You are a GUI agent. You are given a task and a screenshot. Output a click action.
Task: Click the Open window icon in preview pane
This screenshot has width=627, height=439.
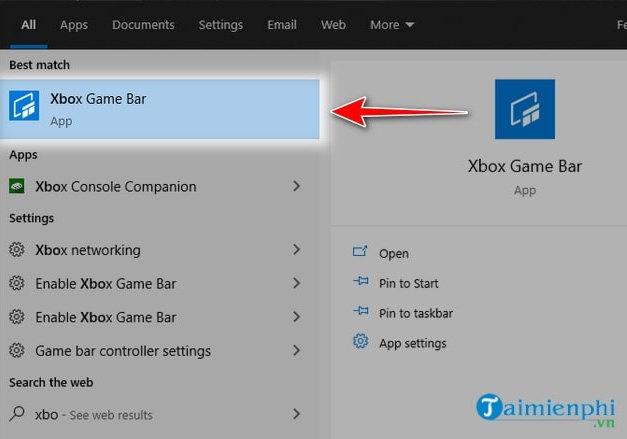point(360,251)
